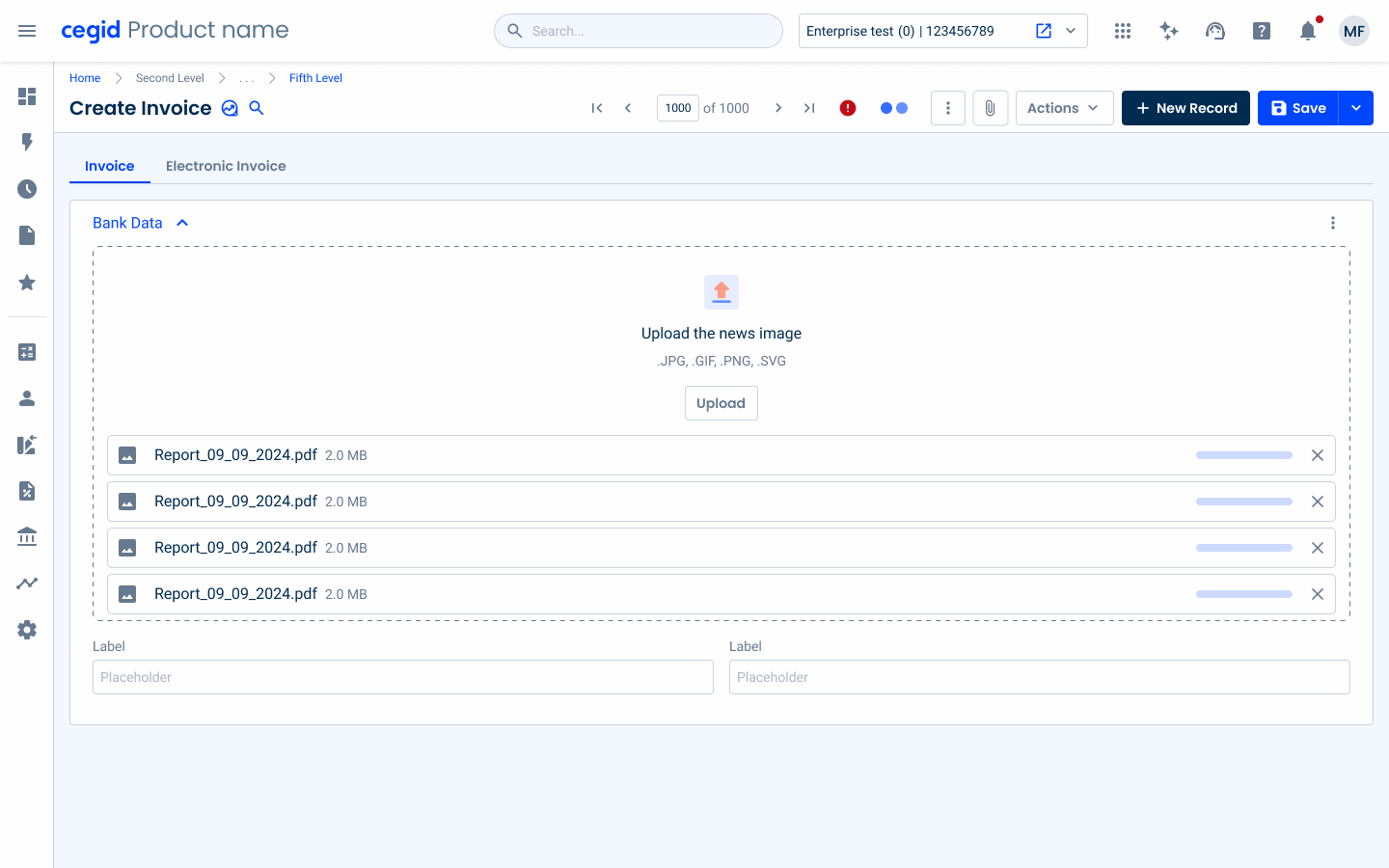Open the apps grid launcher

point(1122,31)
